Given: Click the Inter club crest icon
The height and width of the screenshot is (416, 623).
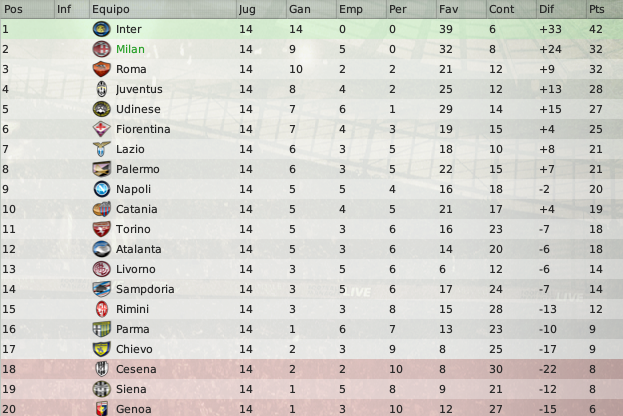Looking at the screenshot, I should coord(101,29).
